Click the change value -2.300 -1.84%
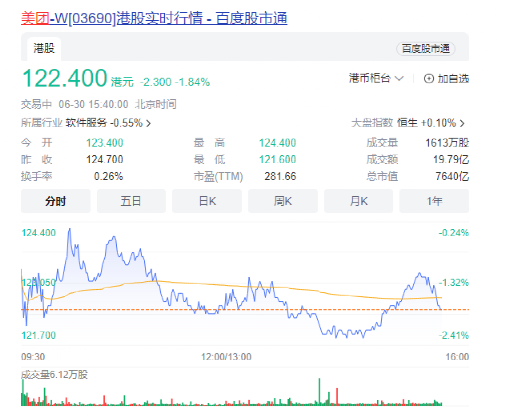The width and height of the screenshot is (505, 418). pos(175,82)
